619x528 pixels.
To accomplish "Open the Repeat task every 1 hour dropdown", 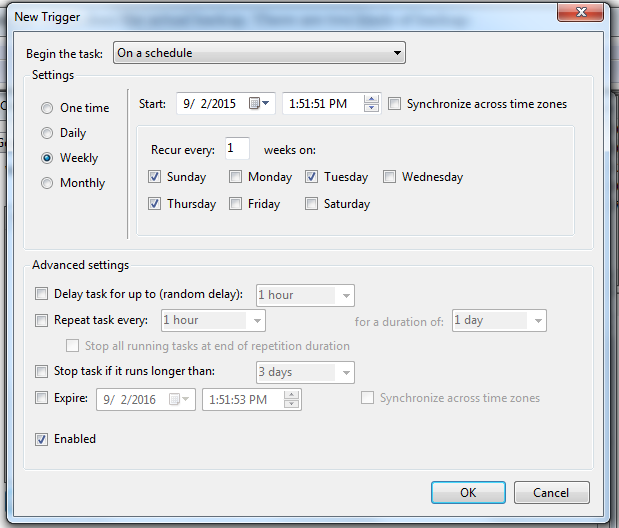I will (x=213, y=320).
